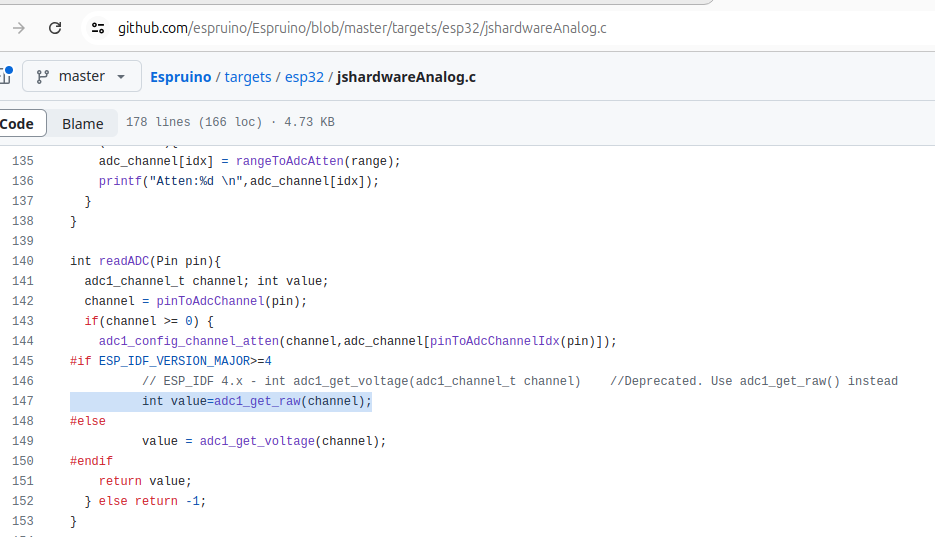The width and height of the screenshot is (935, 537).
Task: Click the readADC function name
Action: (124, 261)
